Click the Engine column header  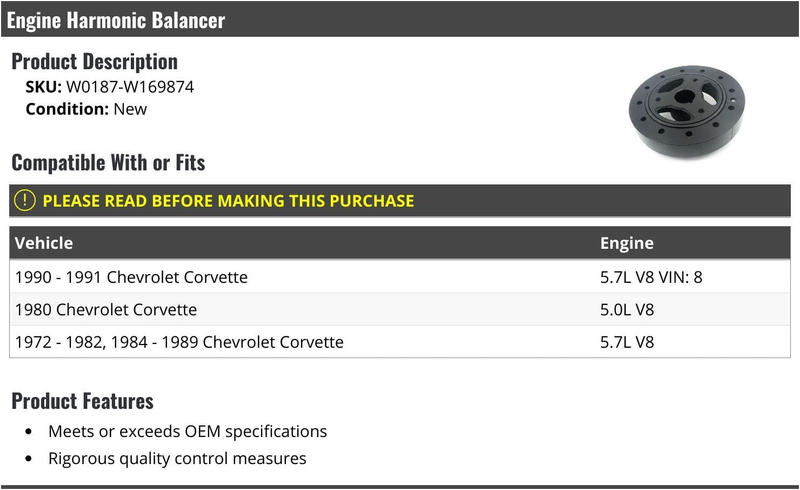(x=627, y=243)
